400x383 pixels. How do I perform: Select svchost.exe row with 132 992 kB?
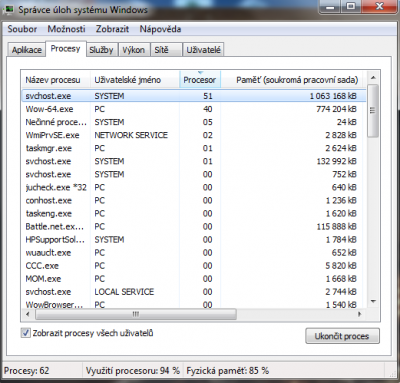click(x=194, y=161)
